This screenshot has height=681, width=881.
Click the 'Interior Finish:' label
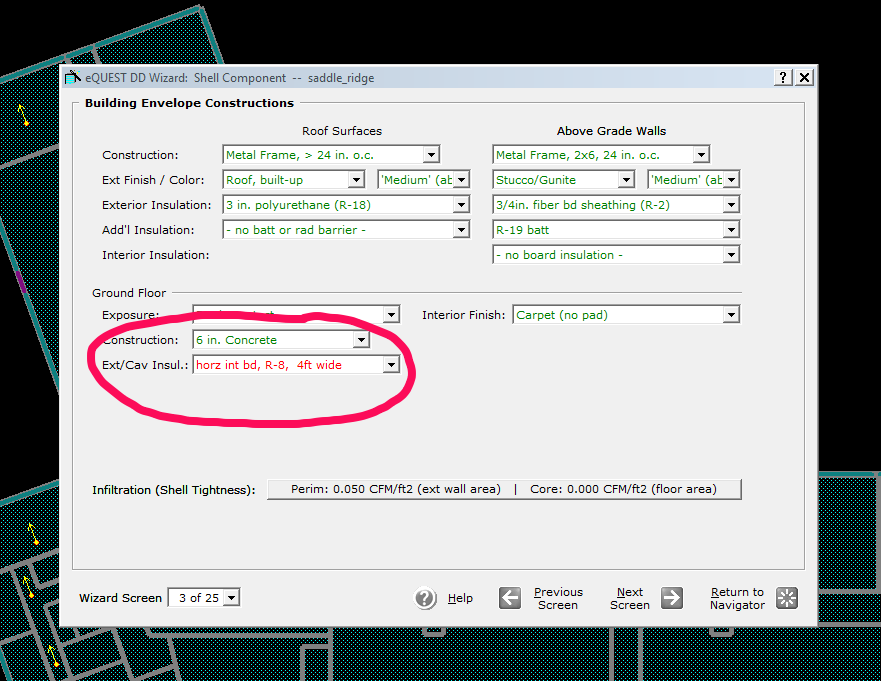point(464,315)
